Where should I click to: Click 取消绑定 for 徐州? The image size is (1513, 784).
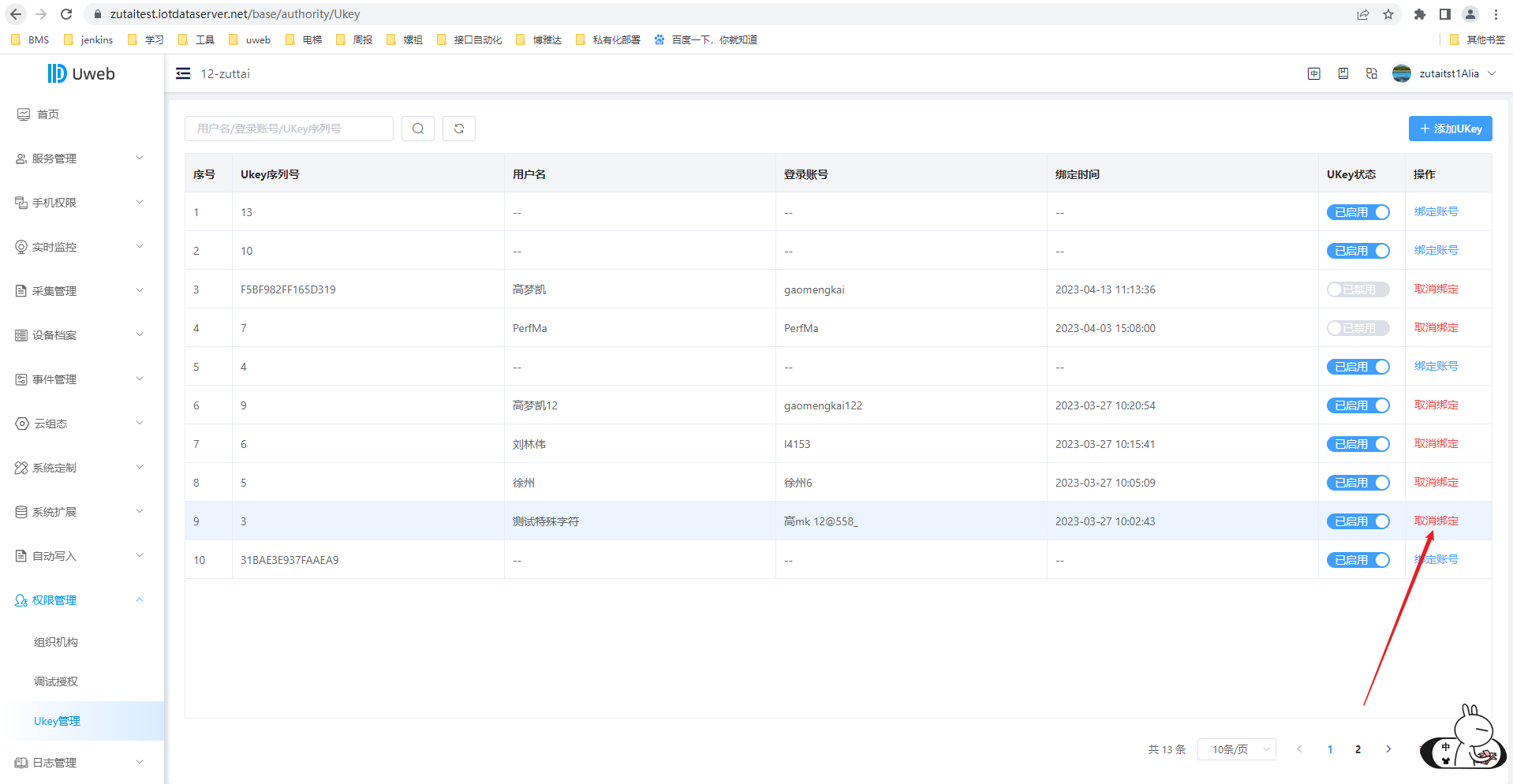point(1436,482)
